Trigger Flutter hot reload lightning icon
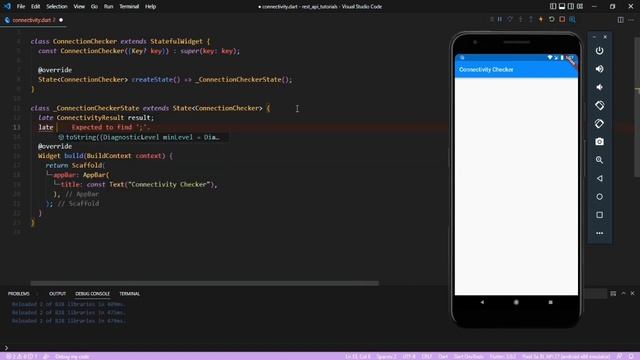The height and width of the screenshot is (360, 640). [541, 19]
